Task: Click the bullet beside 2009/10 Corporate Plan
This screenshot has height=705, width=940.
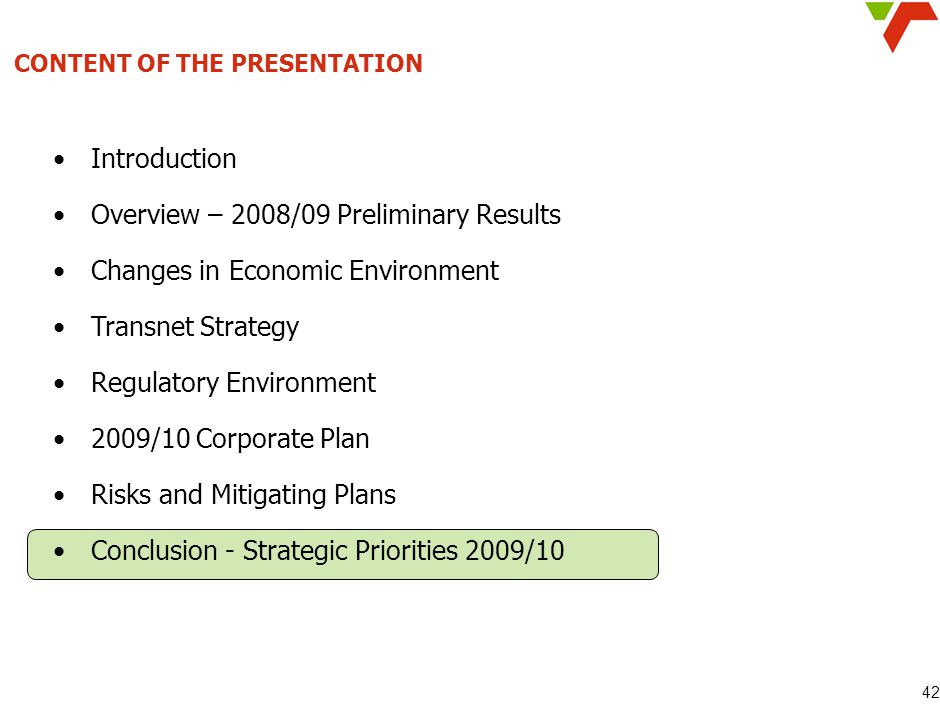Action: click(x=59, y=439)
